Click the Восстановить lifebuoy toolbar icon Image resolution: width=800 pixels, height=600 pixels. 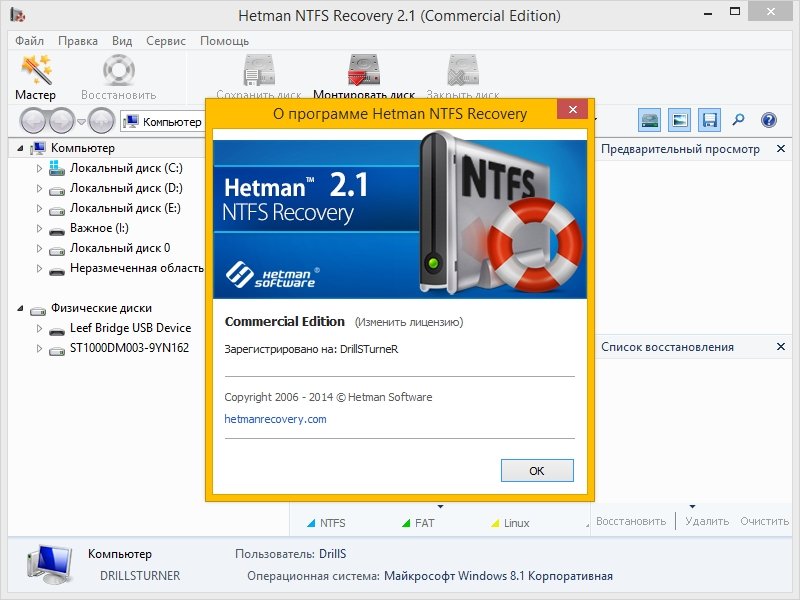tap(118, 69)
